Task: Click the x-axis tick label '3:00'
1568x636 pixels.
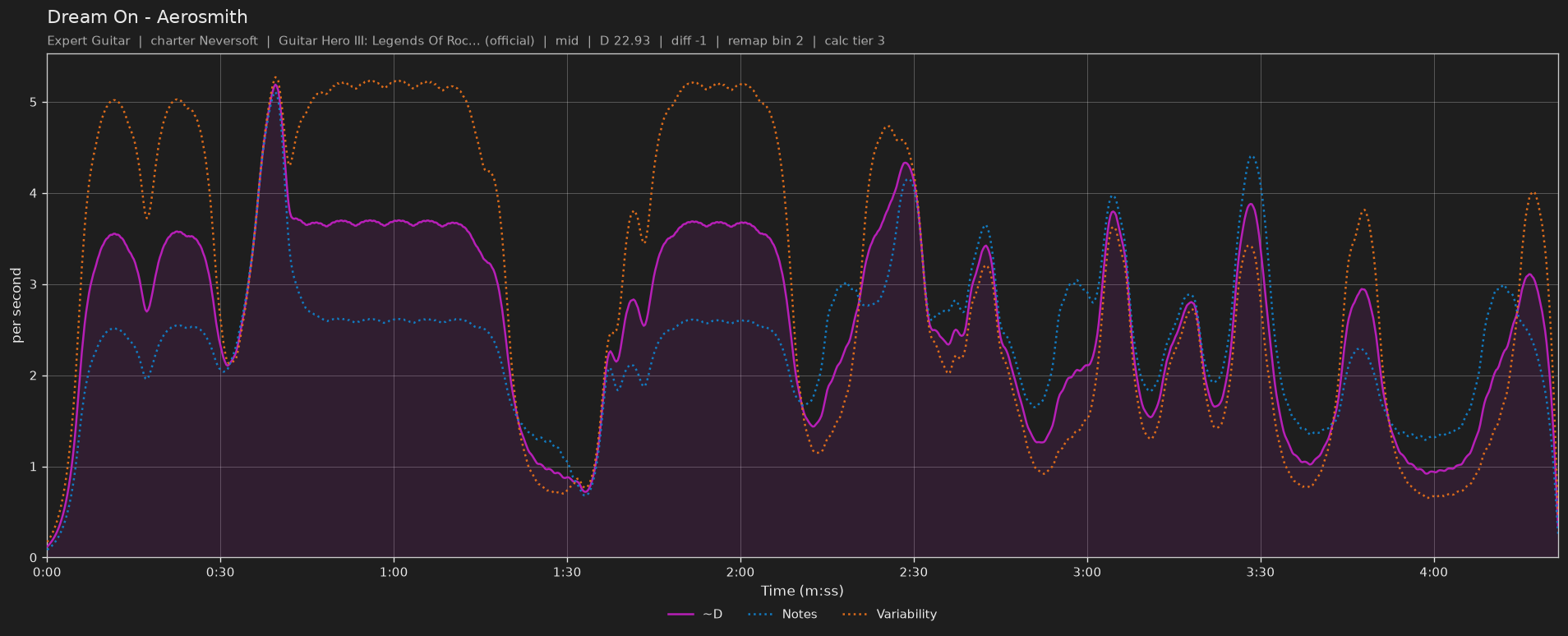Action: pos(1087,572)
